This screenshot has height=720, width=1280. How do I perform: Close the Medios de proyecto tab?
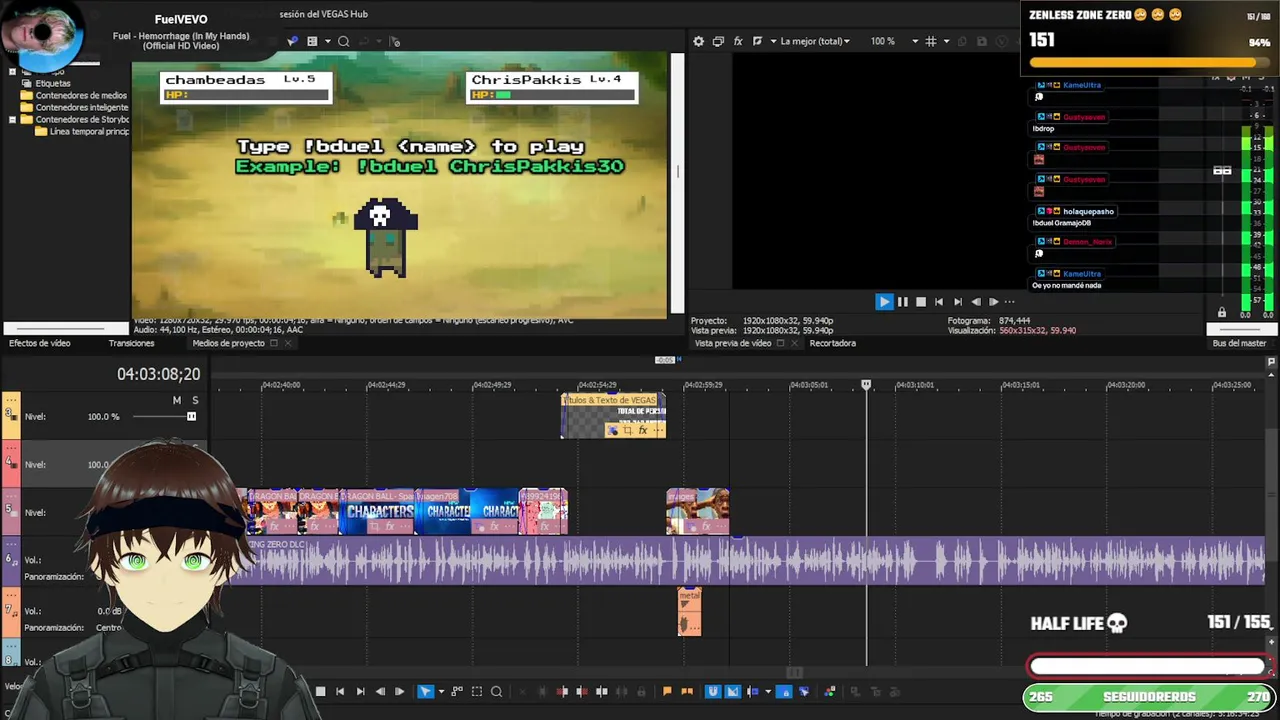coord(288,343)
